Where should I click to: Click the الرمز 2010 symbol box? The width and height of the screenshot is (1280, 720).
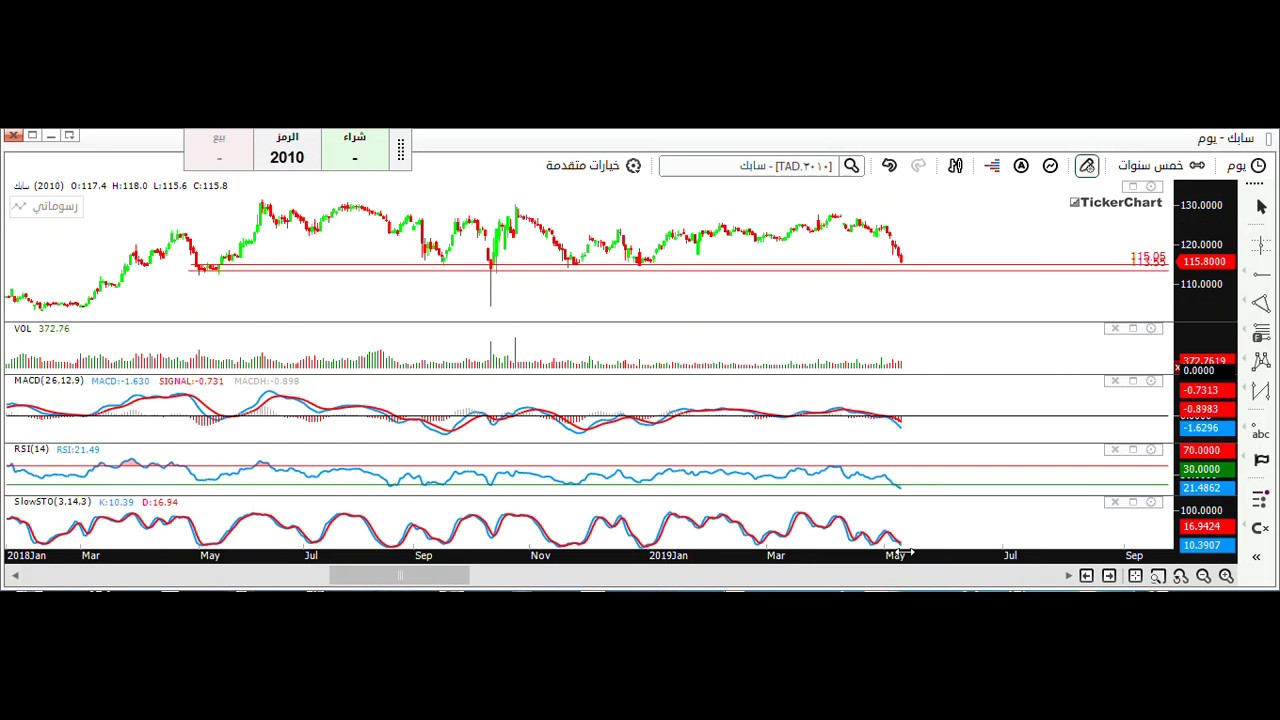(287, 149)
